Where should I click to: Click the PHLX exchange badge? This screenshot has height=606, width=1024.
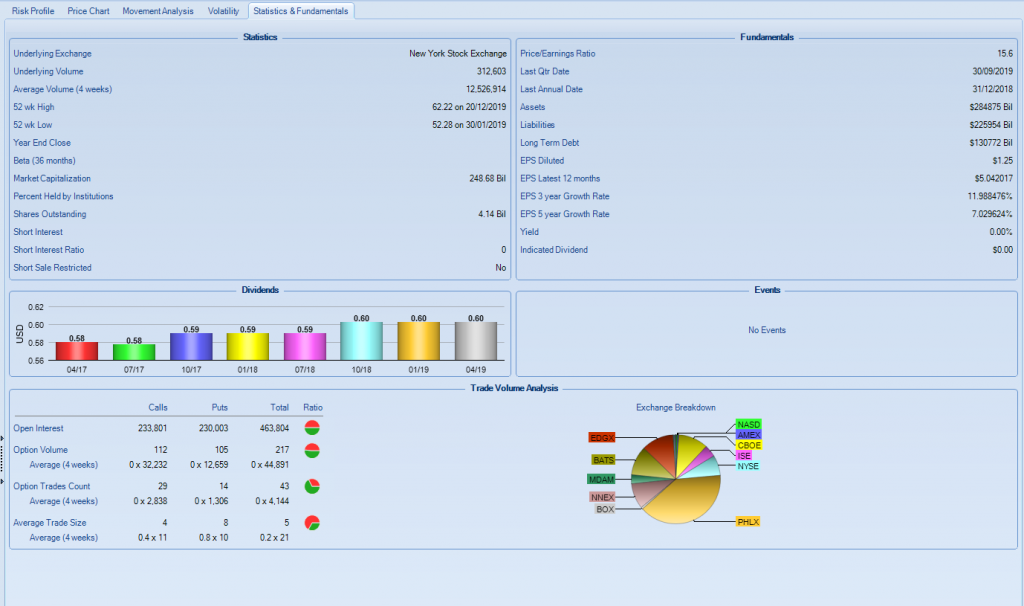click(748, 521)
